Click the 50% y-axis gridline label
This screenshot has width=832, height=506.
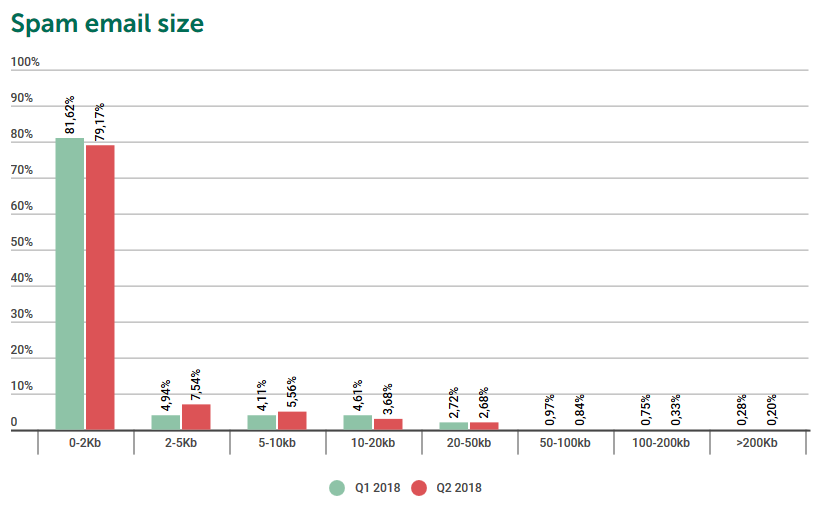(x=22, y=243)
